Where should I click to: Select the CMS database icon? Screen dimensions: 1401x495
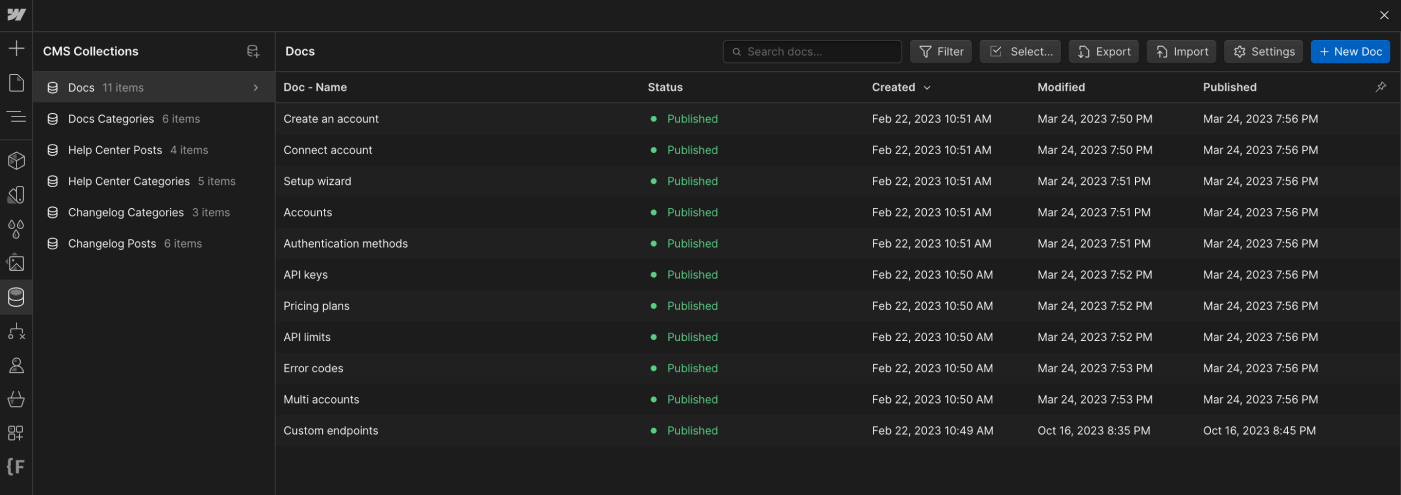(16, 297)
